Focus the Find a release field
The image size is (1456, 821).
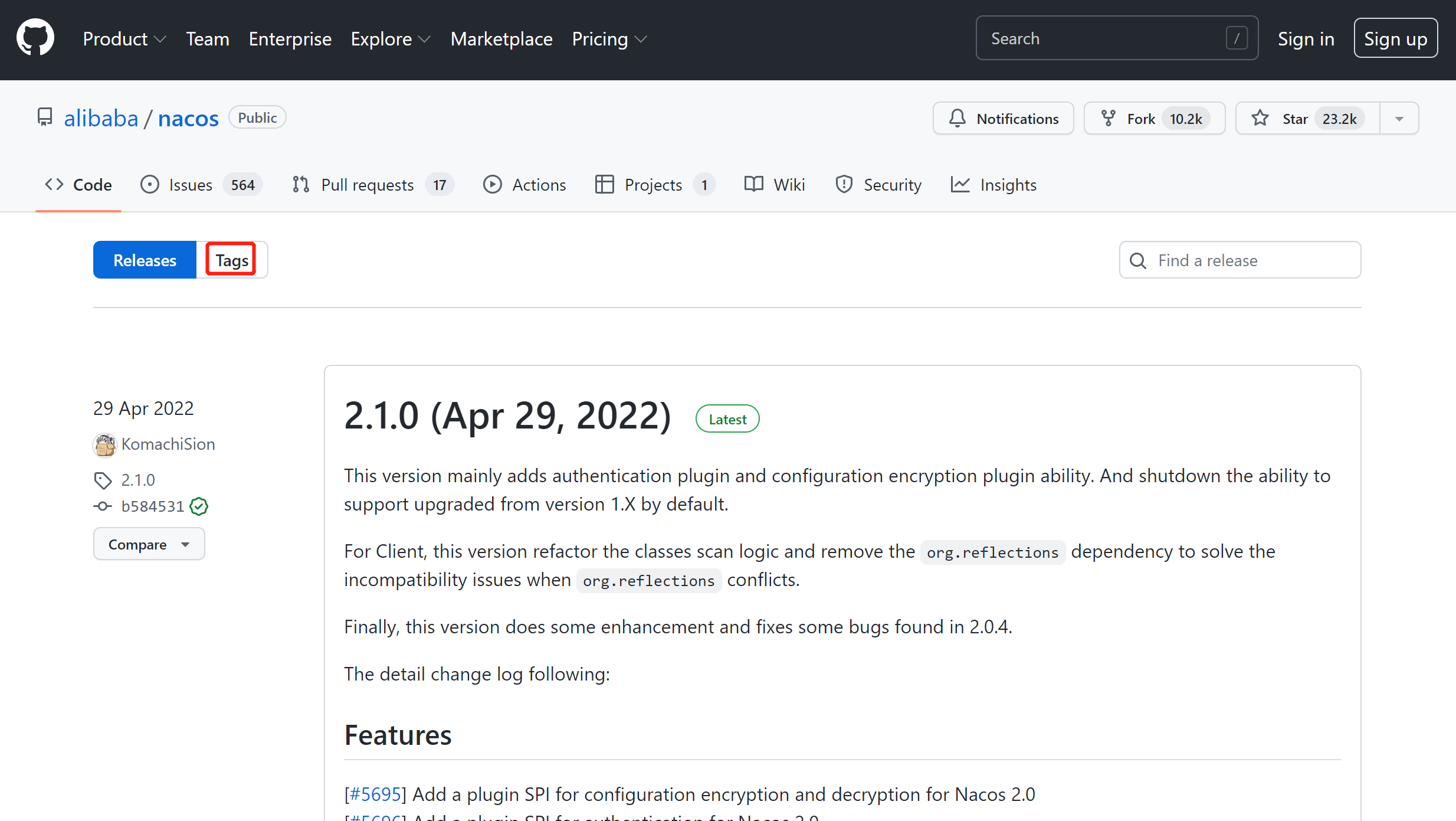(x=1240, y=260)
